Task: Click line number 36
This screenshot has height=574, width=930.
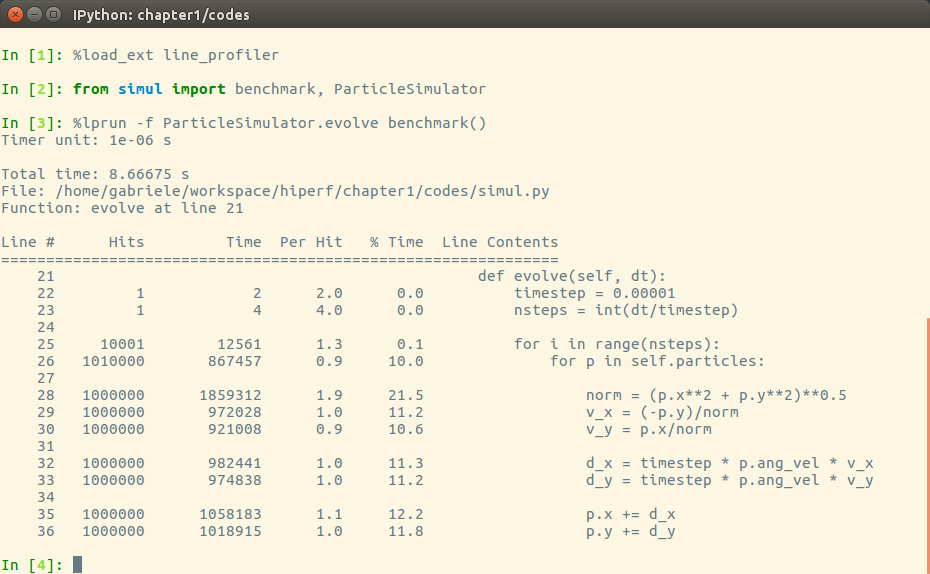Action: pos(46,531)
